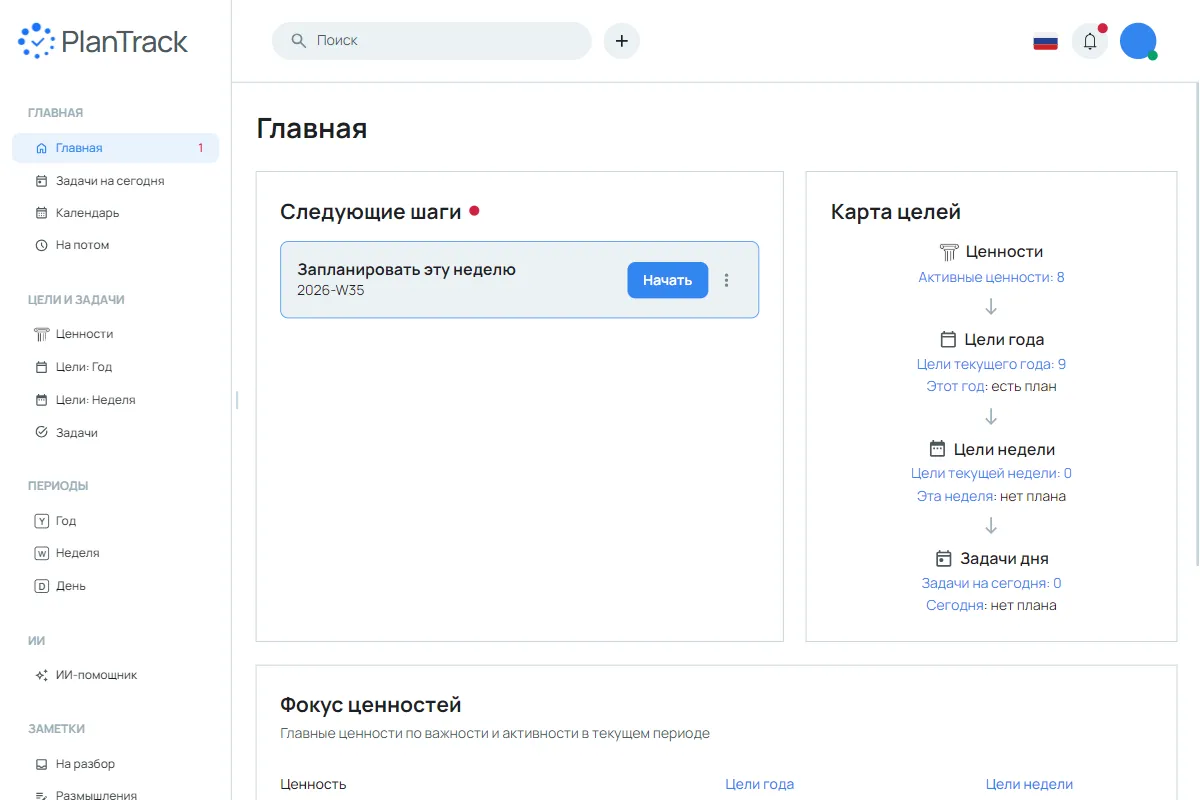Open three-dot menu on week planning card
The width and height of the screenshot is (1200, 800).
[727, 280]
